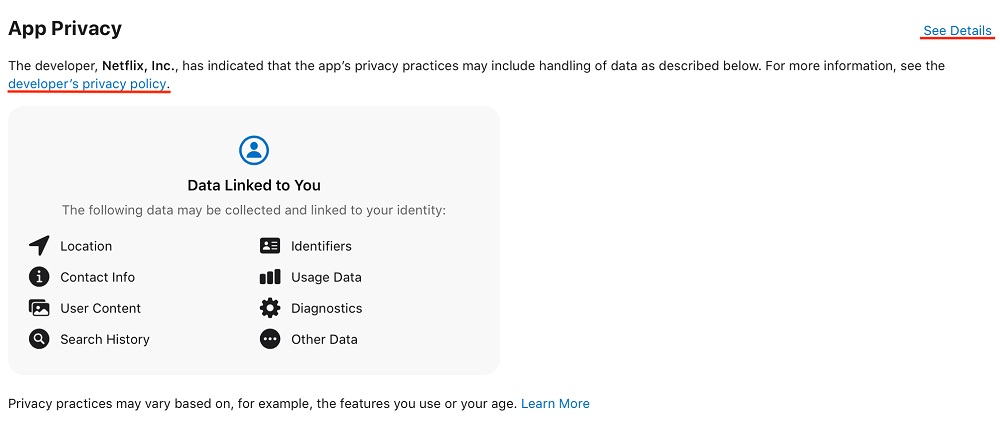Select the Search History label
The image size is (1000, 425).
[105, 339]
